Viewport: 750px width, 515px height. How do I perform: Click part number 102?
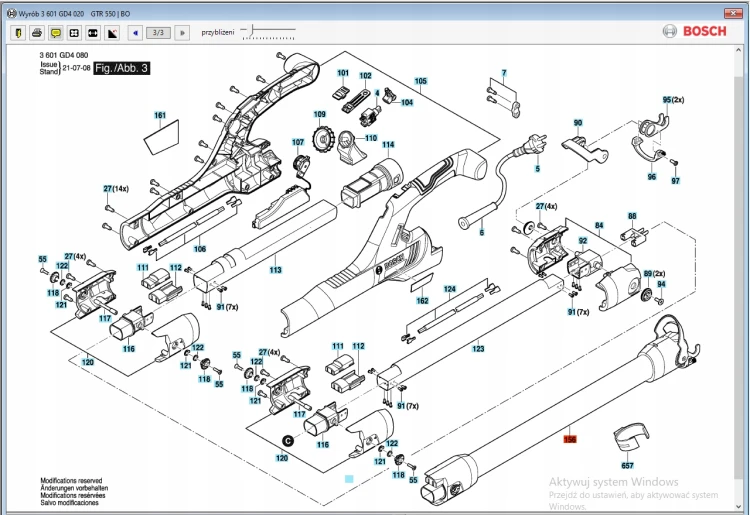click(365, 76)
